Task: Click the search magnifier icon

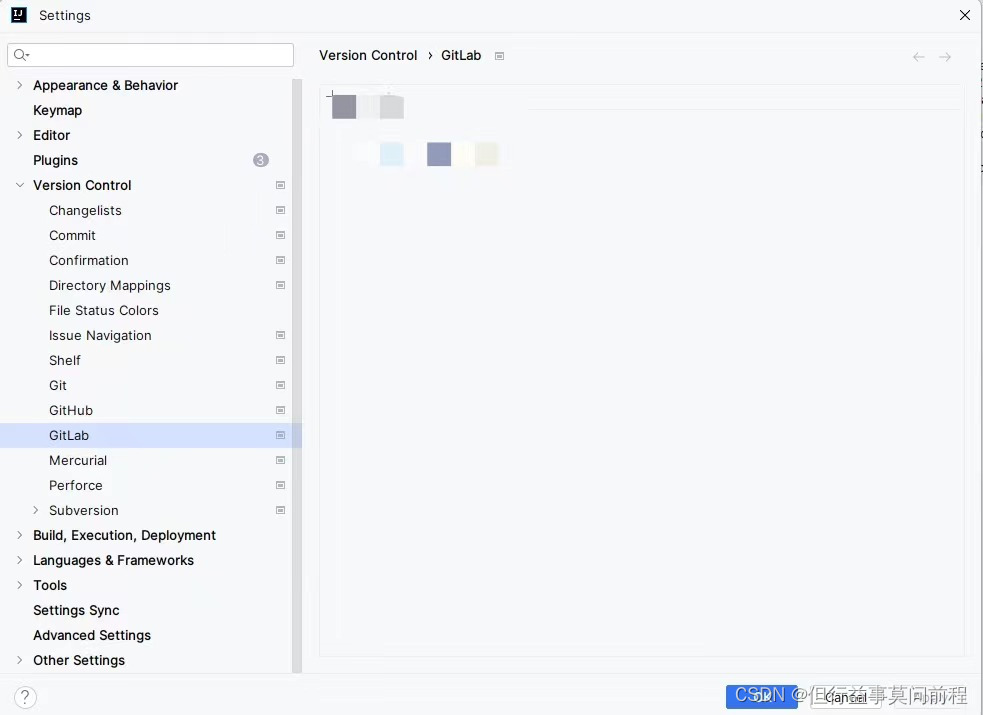Action: 21,55
